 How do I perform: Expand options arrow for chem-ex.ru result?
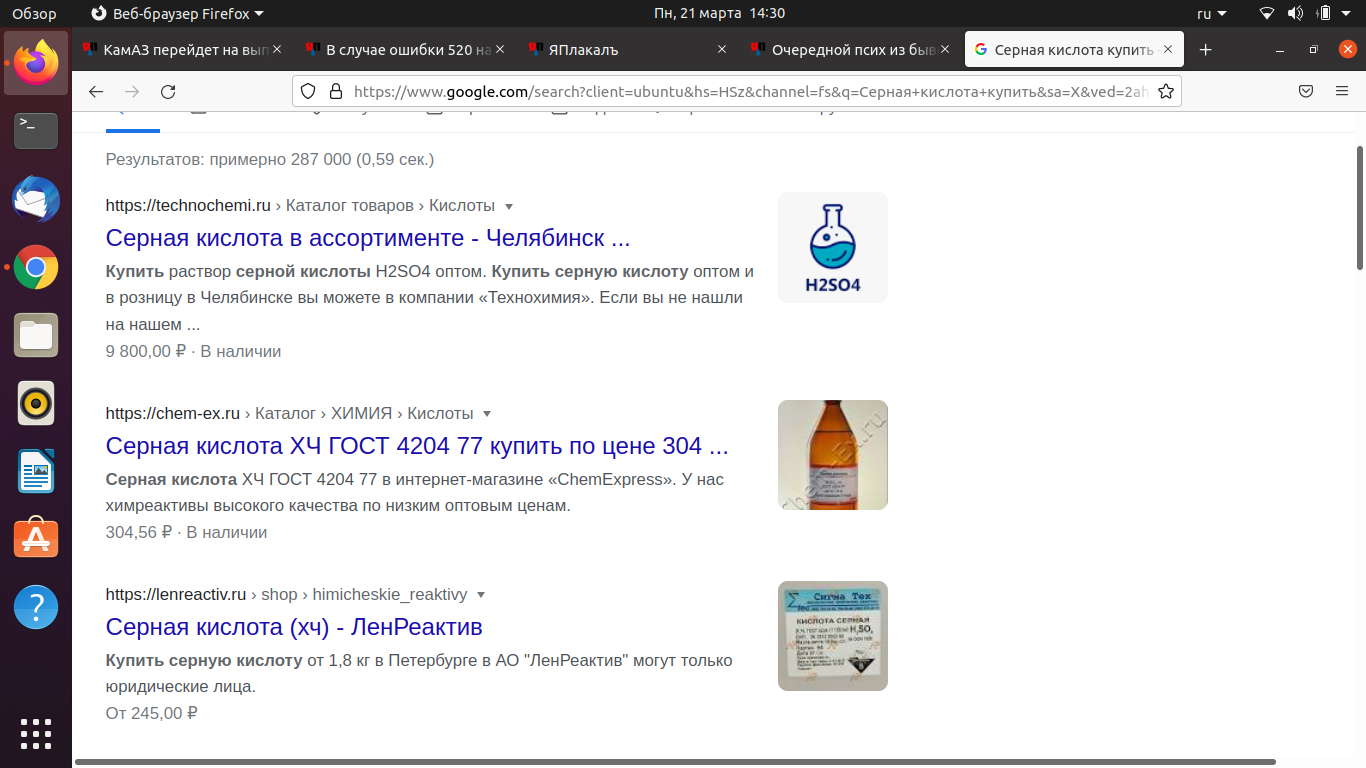(487, 414)
